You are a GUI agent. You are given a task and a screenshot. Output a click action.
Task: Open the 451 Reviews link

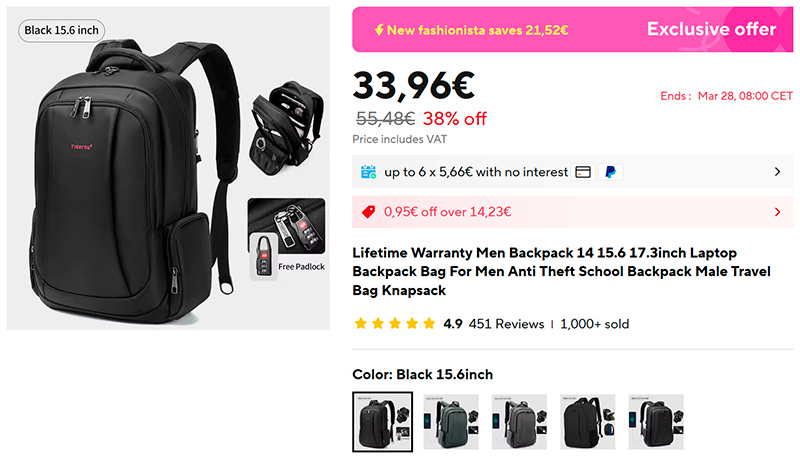point(507,324)
